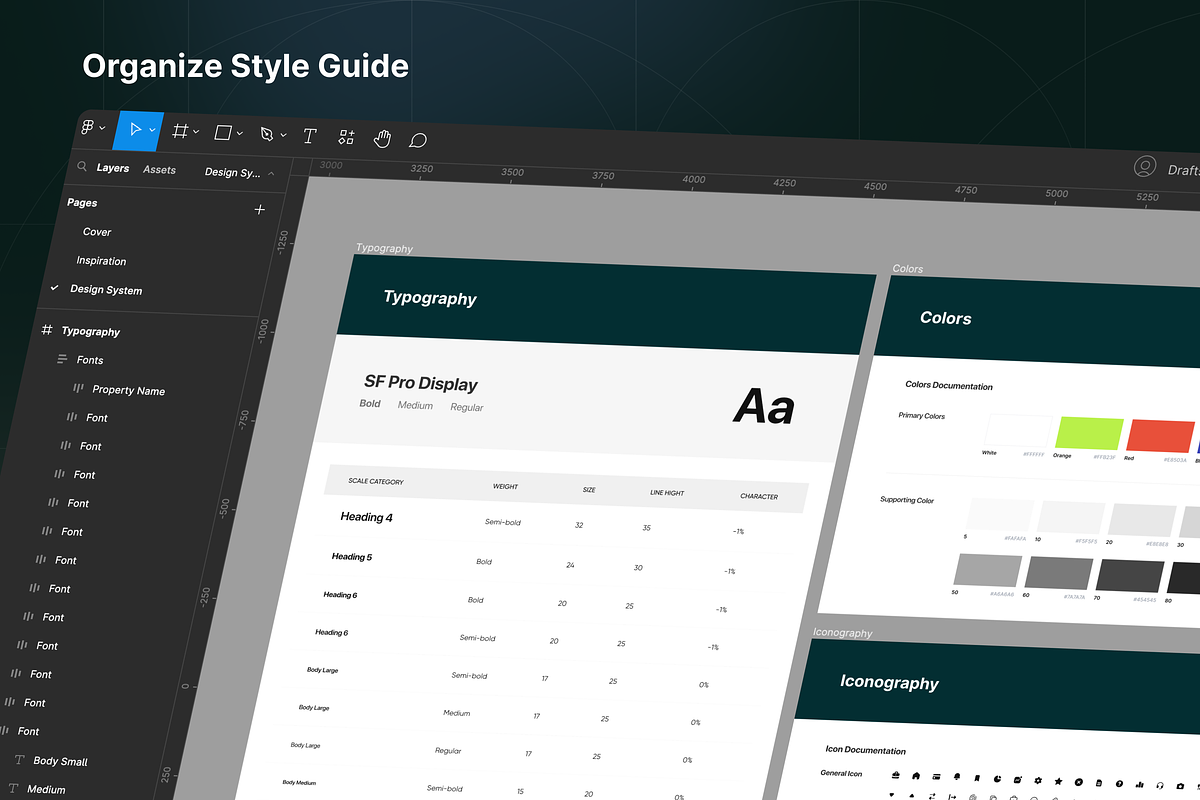This screenshot has height=800, width=1200.
Task: Select supporting color swatch 10
Action: pos(1071,518)
